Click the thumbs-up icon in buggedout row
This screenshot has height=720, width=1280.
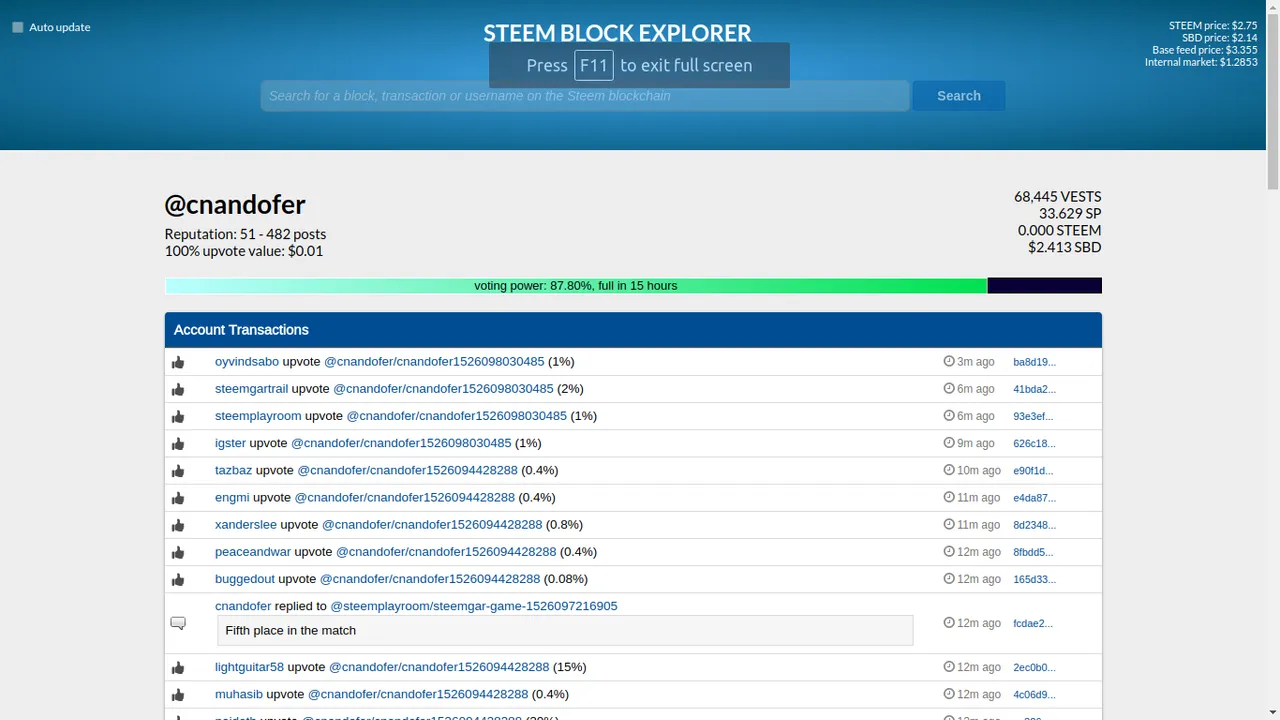pyautogui.click(x=178, y=579)
